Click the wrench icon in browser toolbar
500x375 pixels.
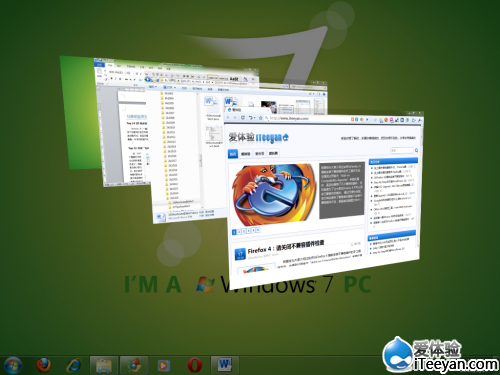[x=419, y=120]
